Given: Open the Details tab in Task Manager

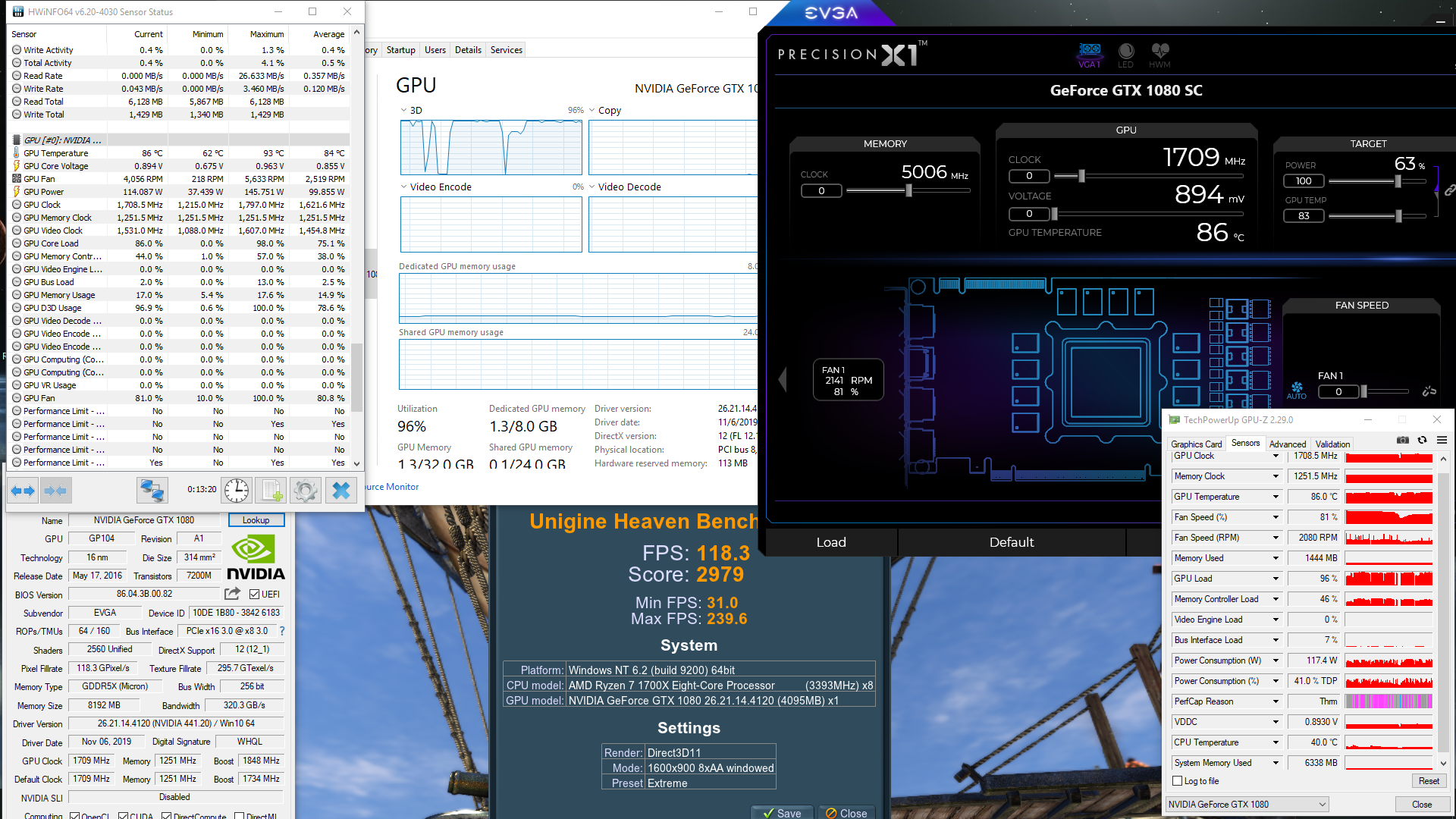Looking at the screenshot, I should [468, 50].
